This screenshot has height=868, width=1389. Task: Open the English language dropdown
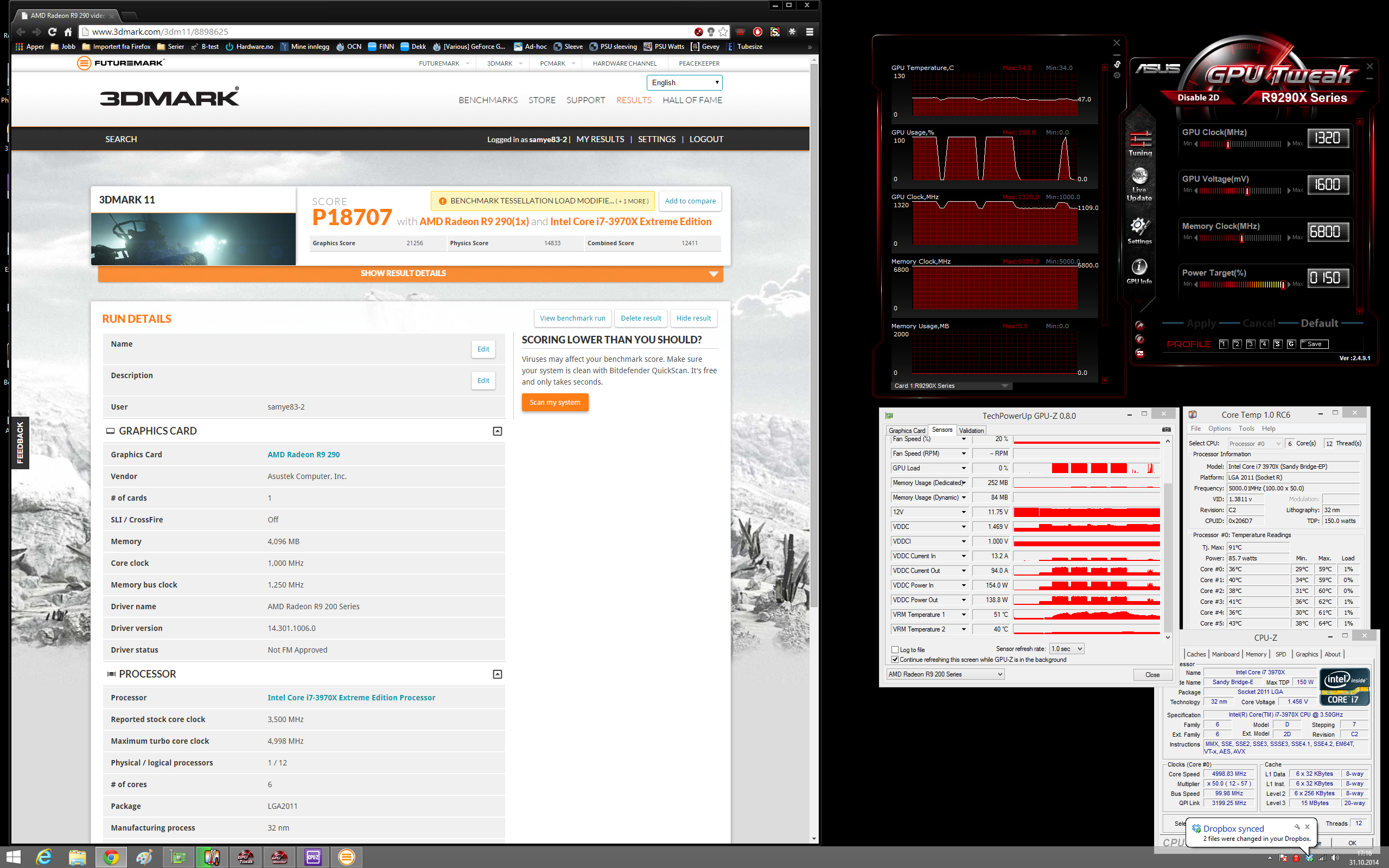pyautogui.click(x=684, y=82)
